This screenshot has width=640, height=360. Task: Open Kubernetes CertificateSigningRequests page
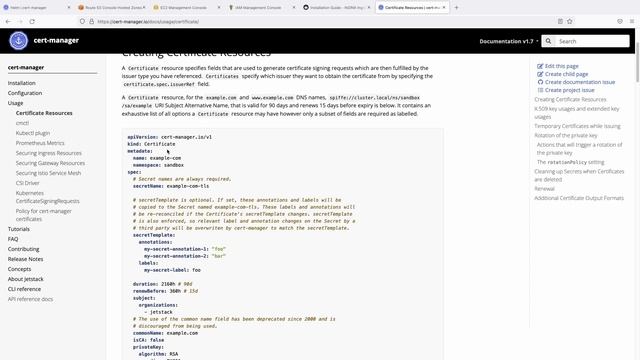click(x=47, y=197)
